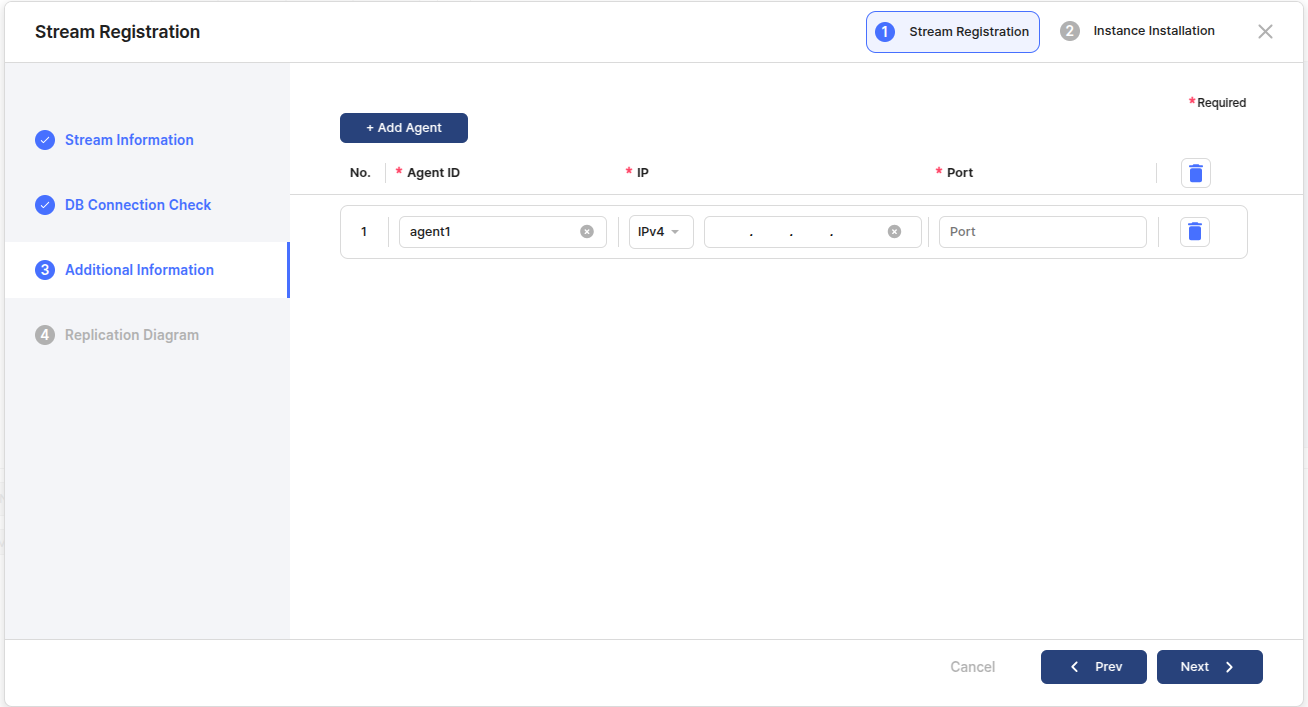The width and height of the screenshot is (1308, 707).
Task: Clear the IP address field contents
Action: tap(894, 232)
